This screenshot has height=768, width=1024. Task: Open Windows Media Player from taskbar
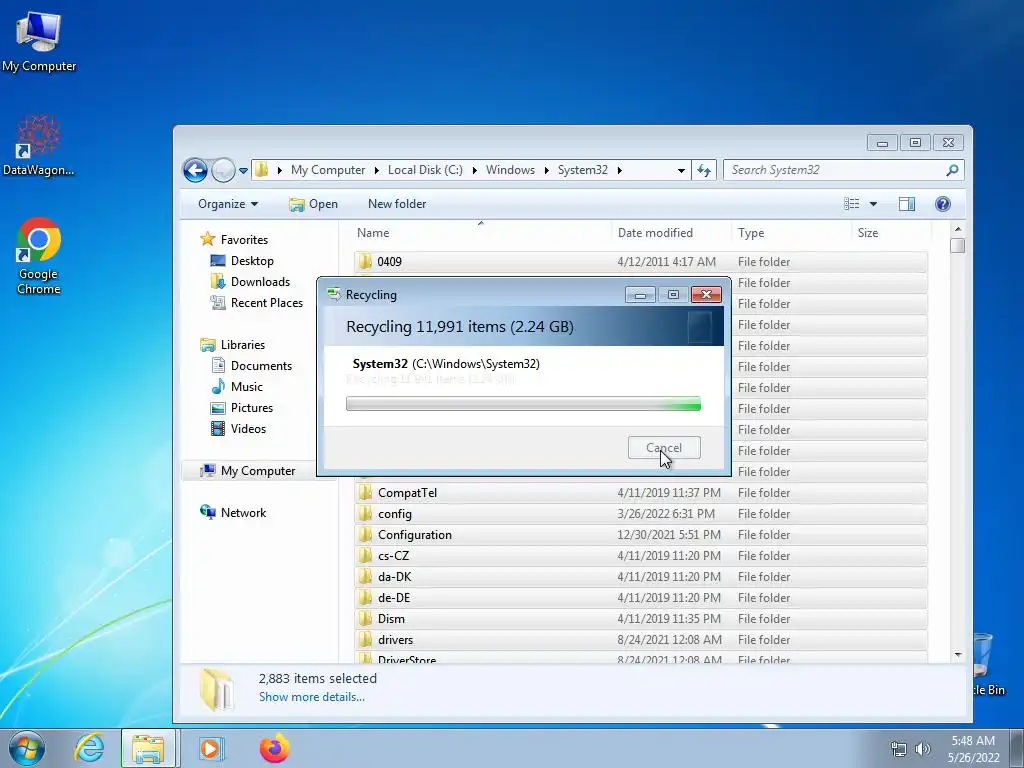click(x=210, y=748)
